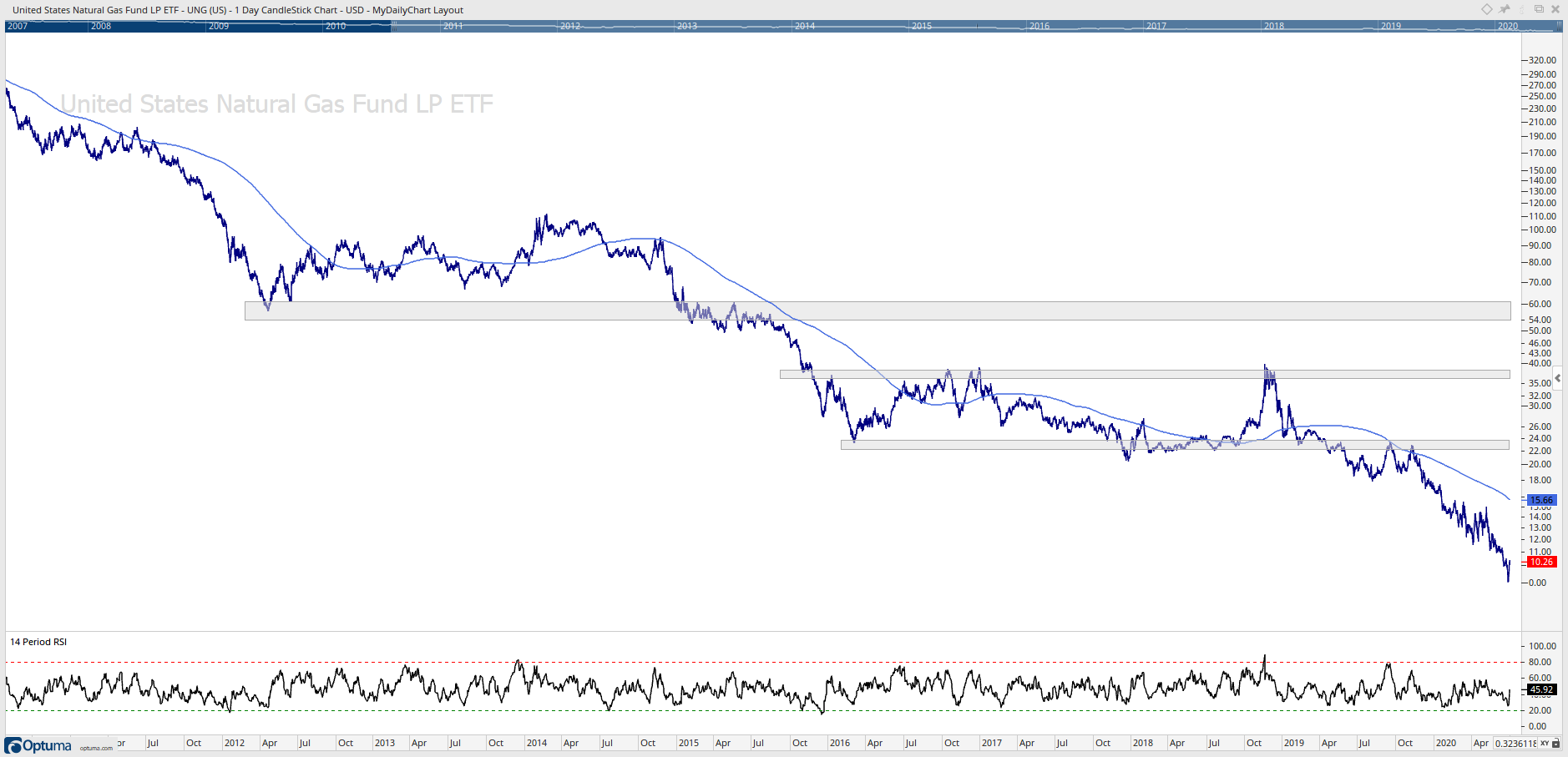Click the blue 15.66 moving average price tag
This screenshot has height=757, width=1568.
(1541, 500)
